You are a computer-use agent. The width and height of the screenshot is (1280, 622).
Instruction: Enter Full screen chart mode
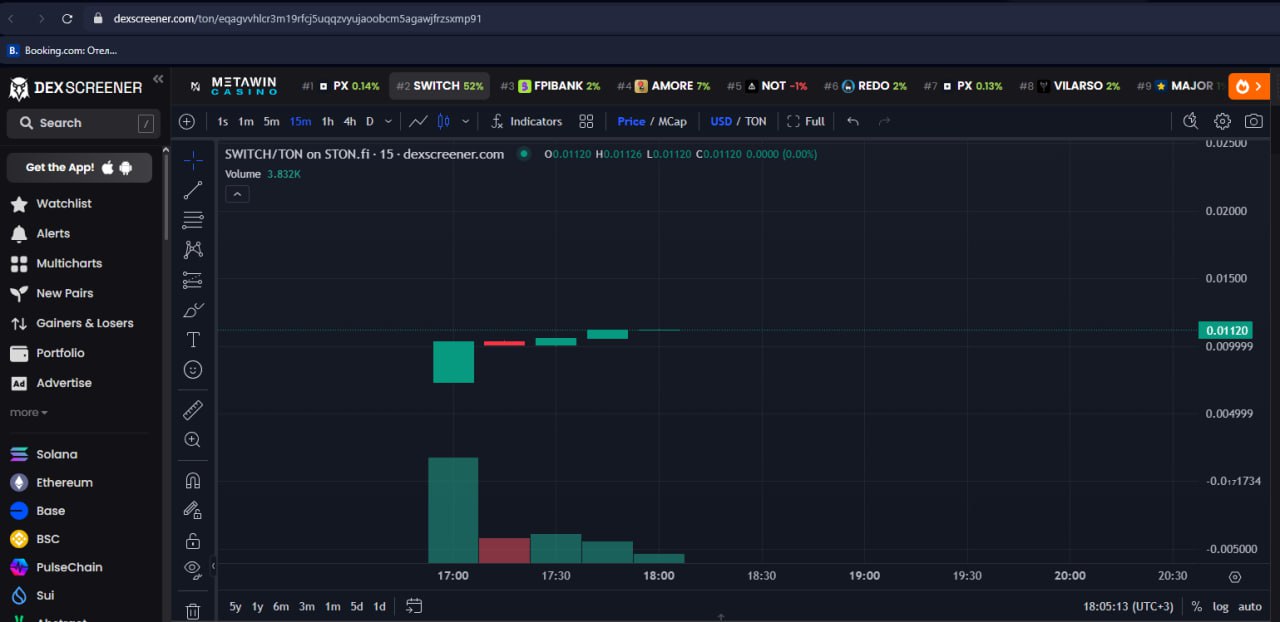[x=806, y=121]
